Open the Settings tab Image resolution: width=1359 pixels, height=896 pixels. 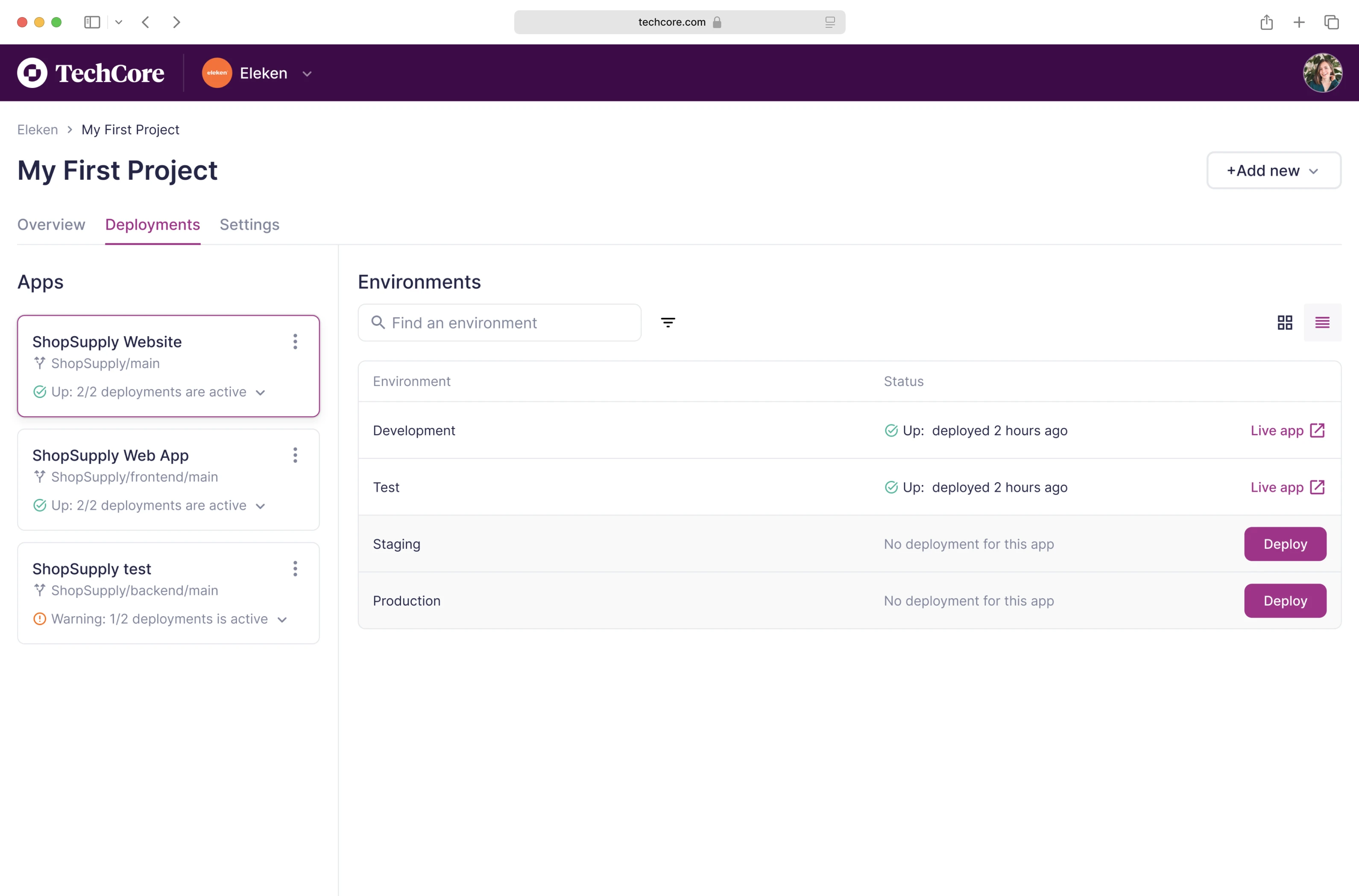tap(249, 225)
